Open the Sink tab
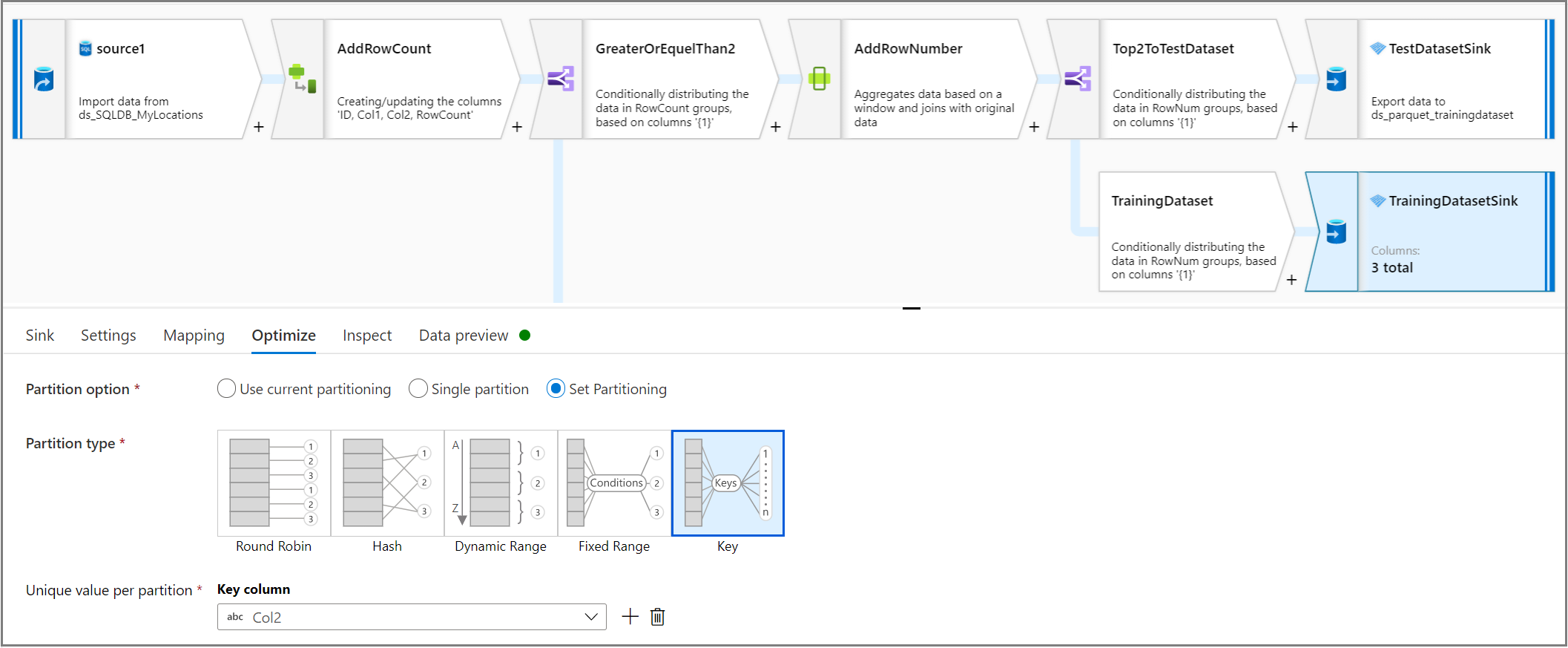This screenshot has width=1568, height=648. (40, 336)
